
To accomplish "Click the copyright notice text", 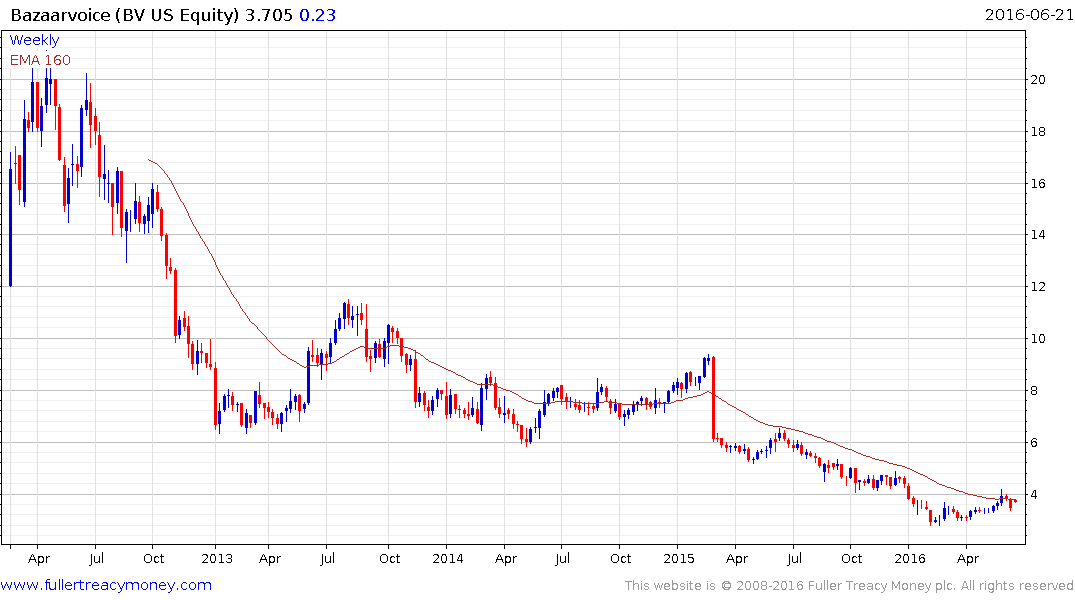I will [849, 586].
